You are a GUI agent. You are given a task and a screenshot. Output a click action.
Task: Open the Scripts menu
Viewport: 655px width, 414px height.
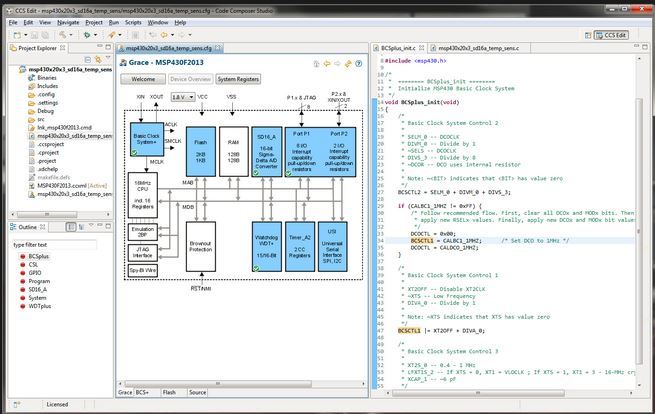click(132, 20)
